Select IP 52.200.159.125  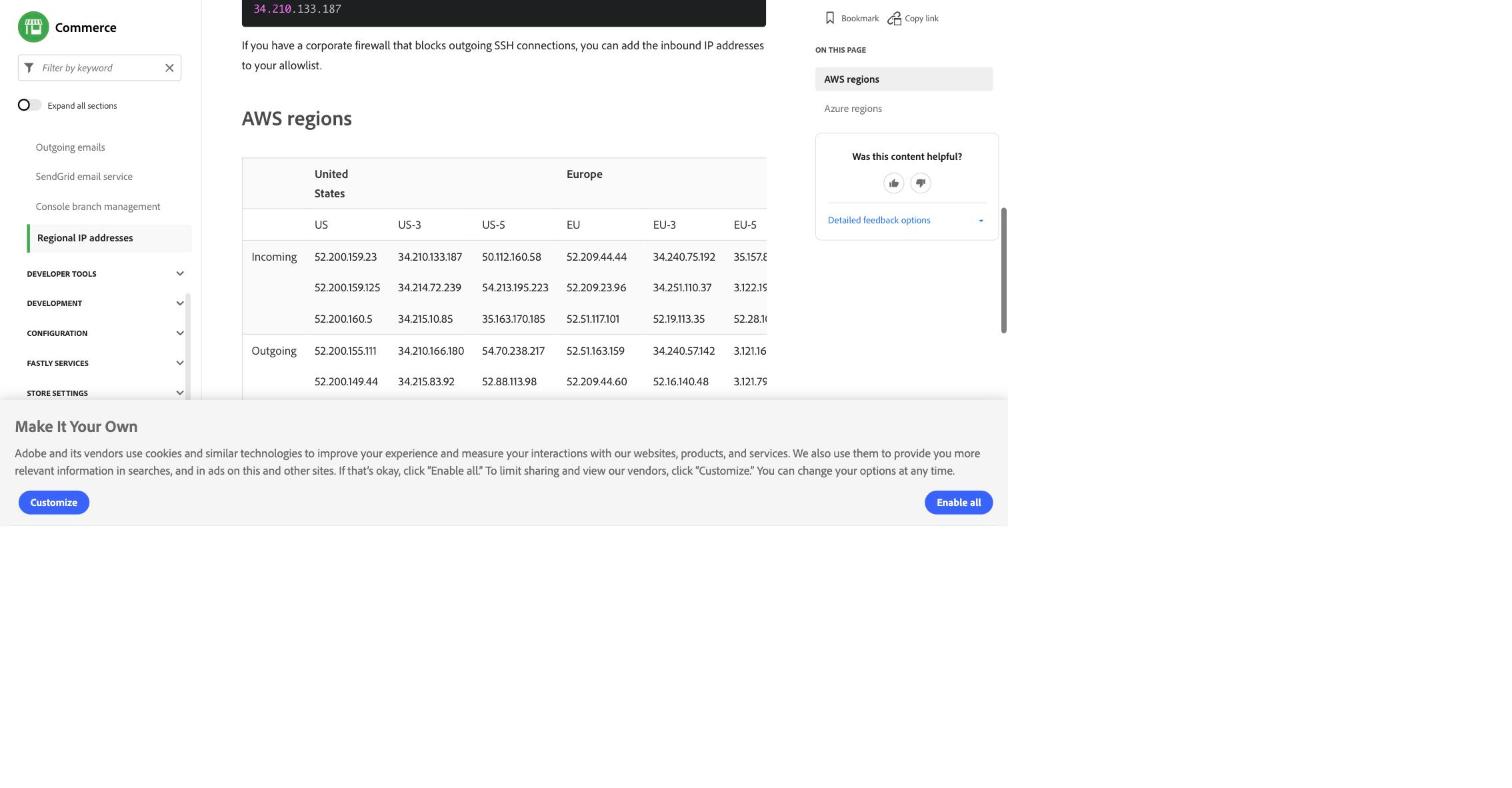click(x=347, y=288)
